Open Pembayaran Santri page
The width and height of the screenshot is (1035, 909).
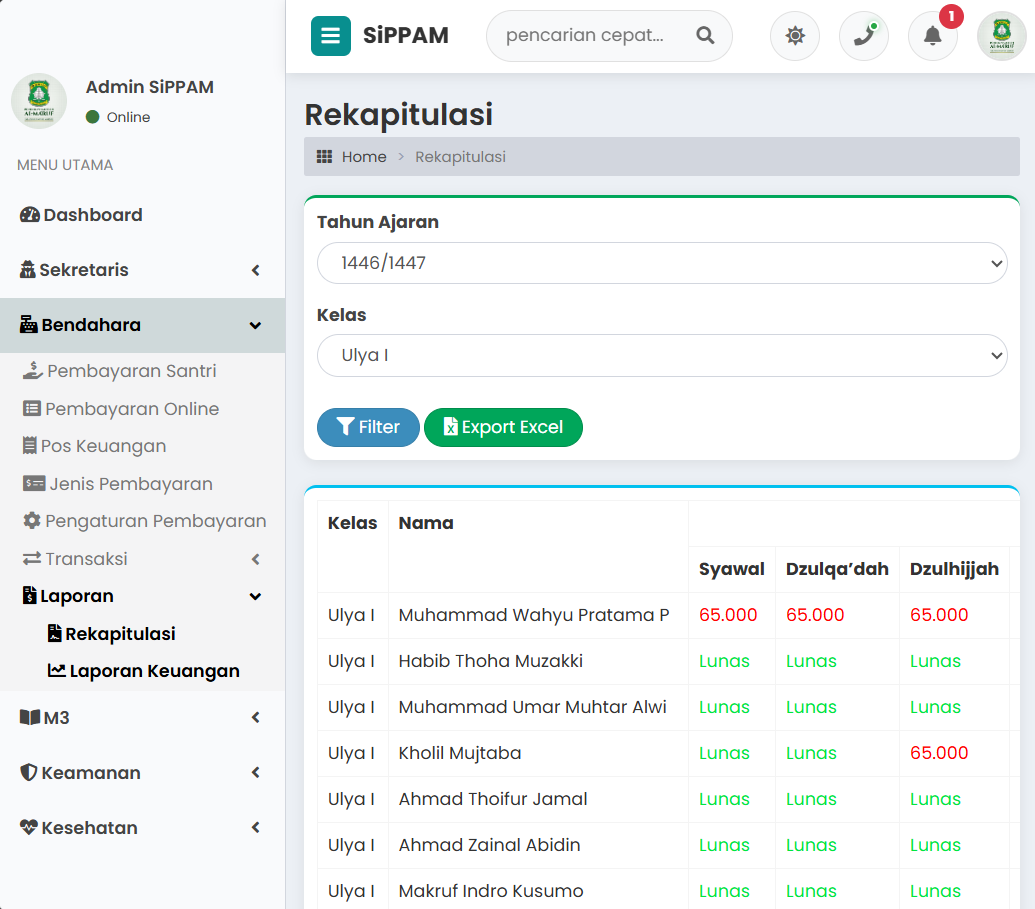point(131,371)
